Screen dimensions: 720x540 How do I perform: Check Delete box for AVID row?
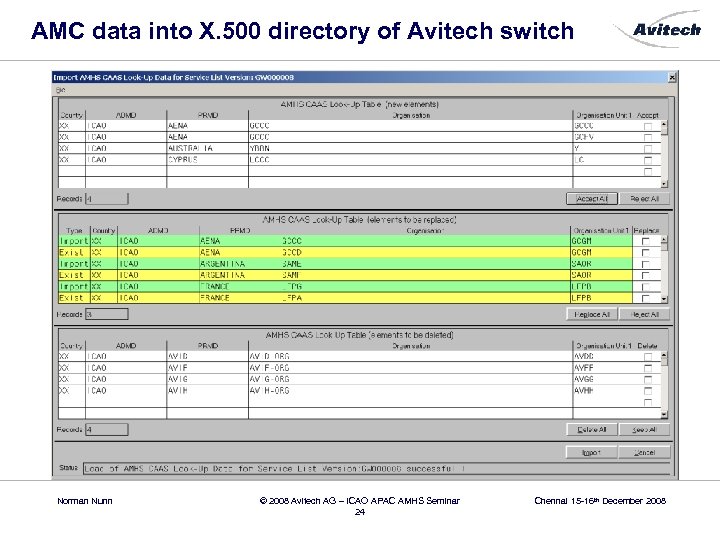point(647,357)
